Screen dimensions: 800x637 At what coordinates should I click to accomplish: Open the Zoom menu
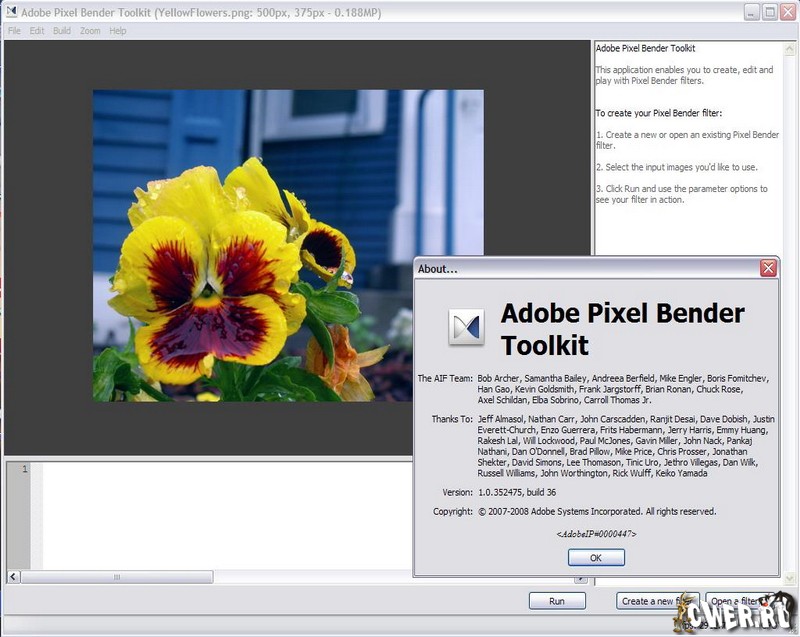click(90, 31)
